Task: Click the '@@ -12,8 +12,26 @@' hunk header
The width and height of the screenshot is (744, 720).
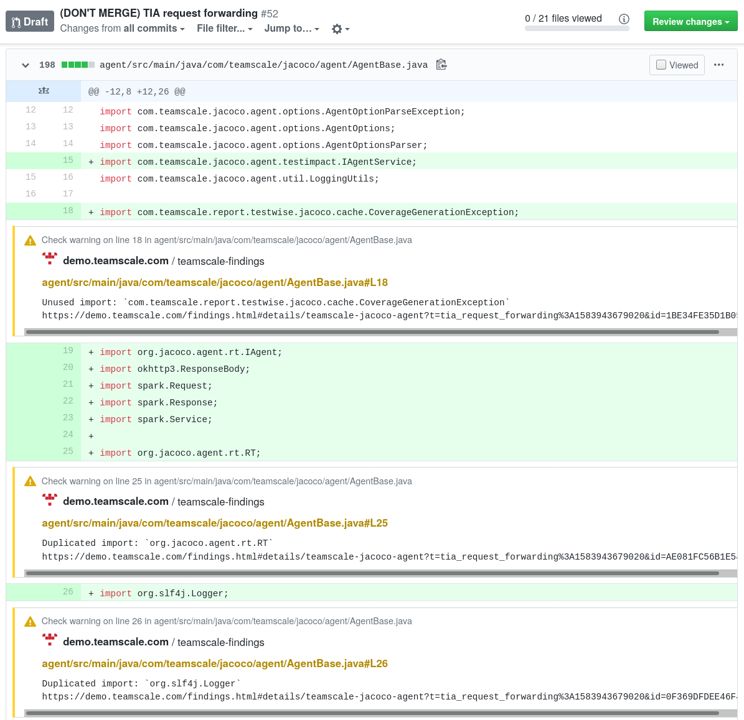Action: coord(137,92)
